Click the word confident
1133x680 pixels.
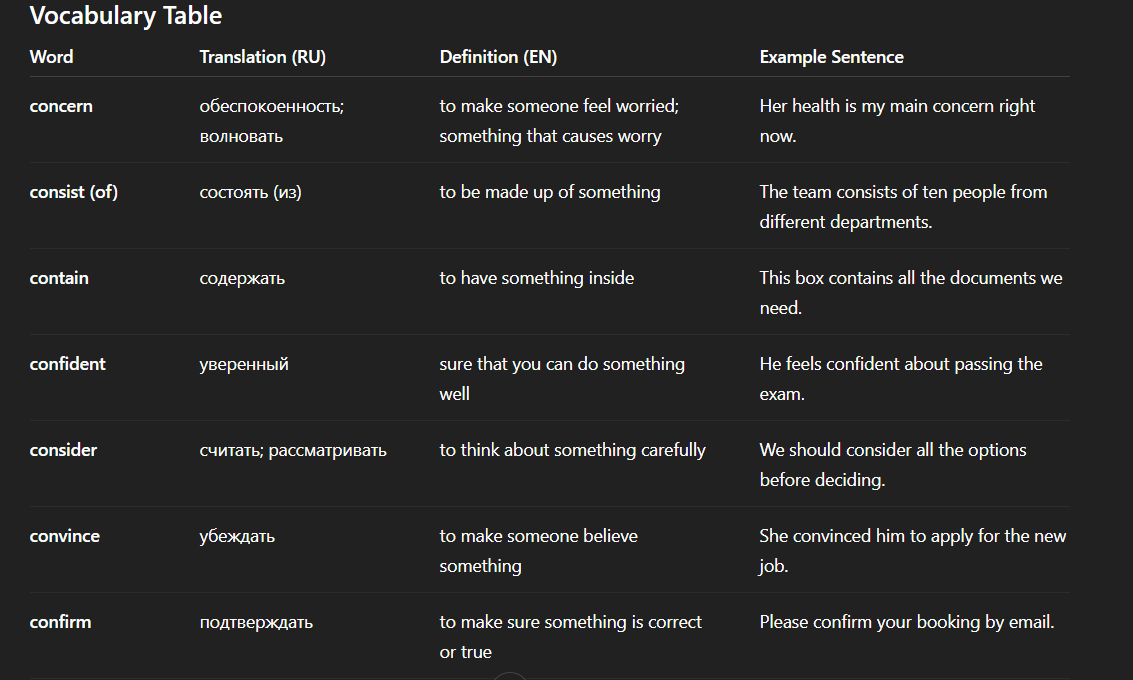(67, 364)
